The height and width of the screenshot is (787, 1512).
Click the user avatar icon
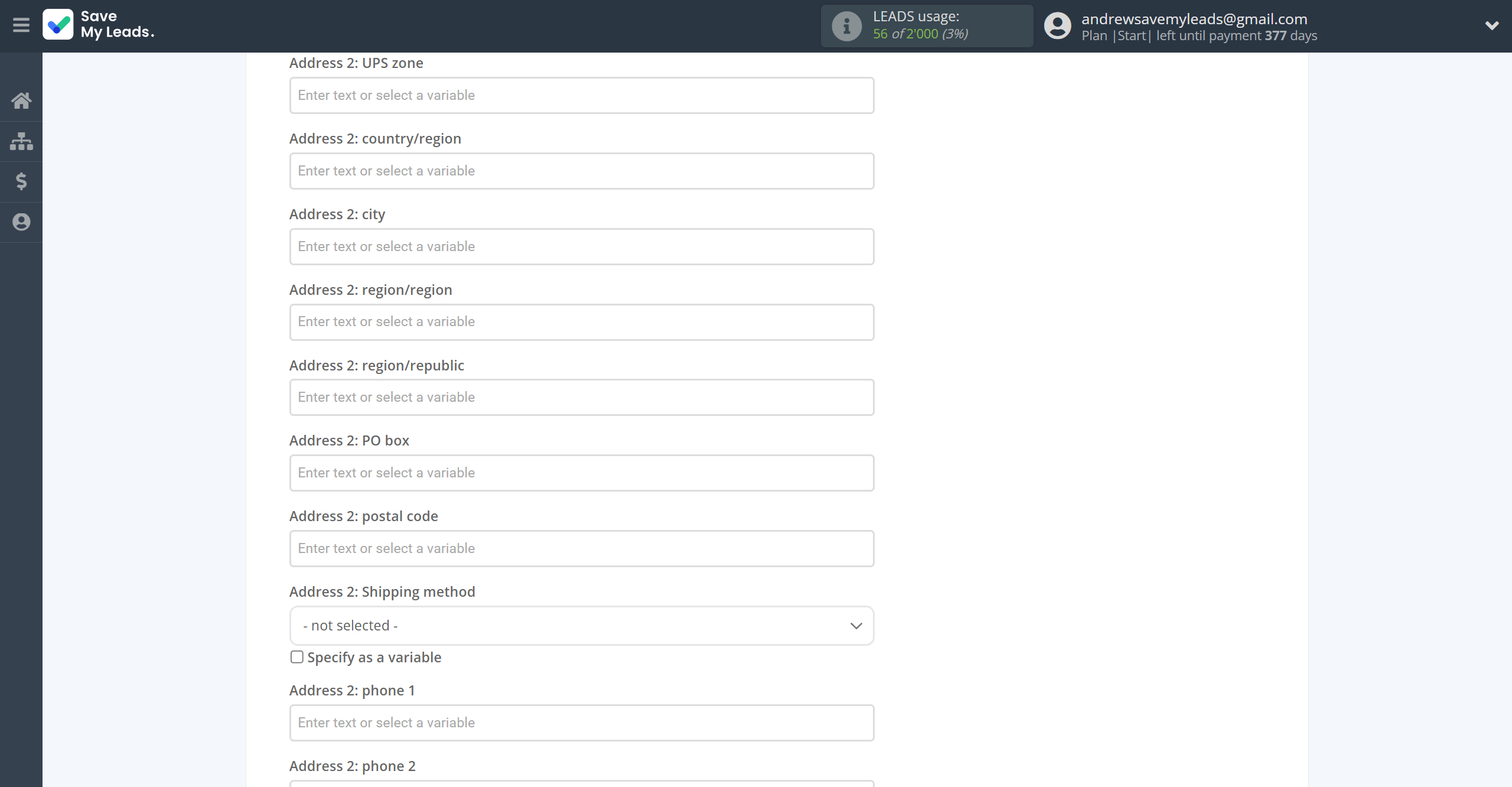[x=1057, y=26]
